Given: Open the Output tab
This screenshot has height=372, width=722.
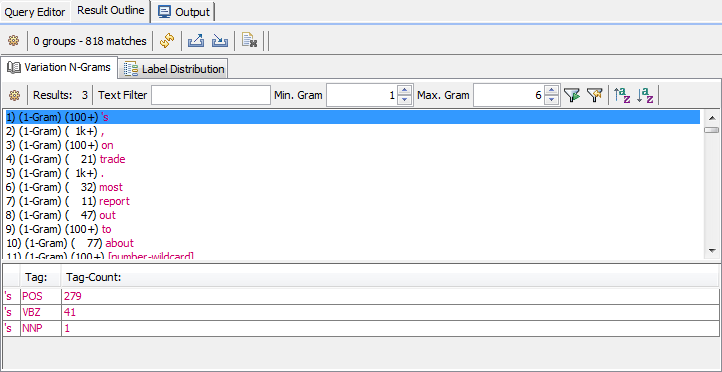Looking at the screenshot, I should click(x=184, y=12).
